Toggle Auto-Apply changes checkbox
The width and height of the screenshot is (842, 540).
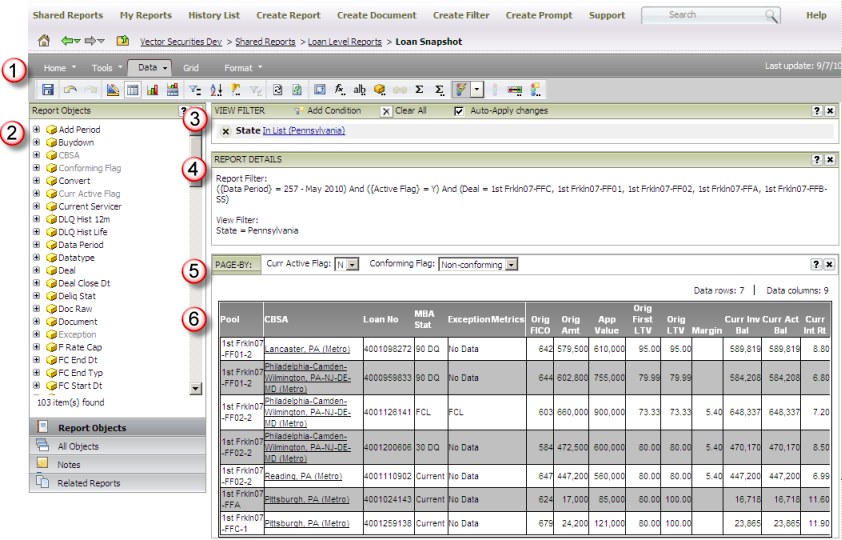(459, 111)
